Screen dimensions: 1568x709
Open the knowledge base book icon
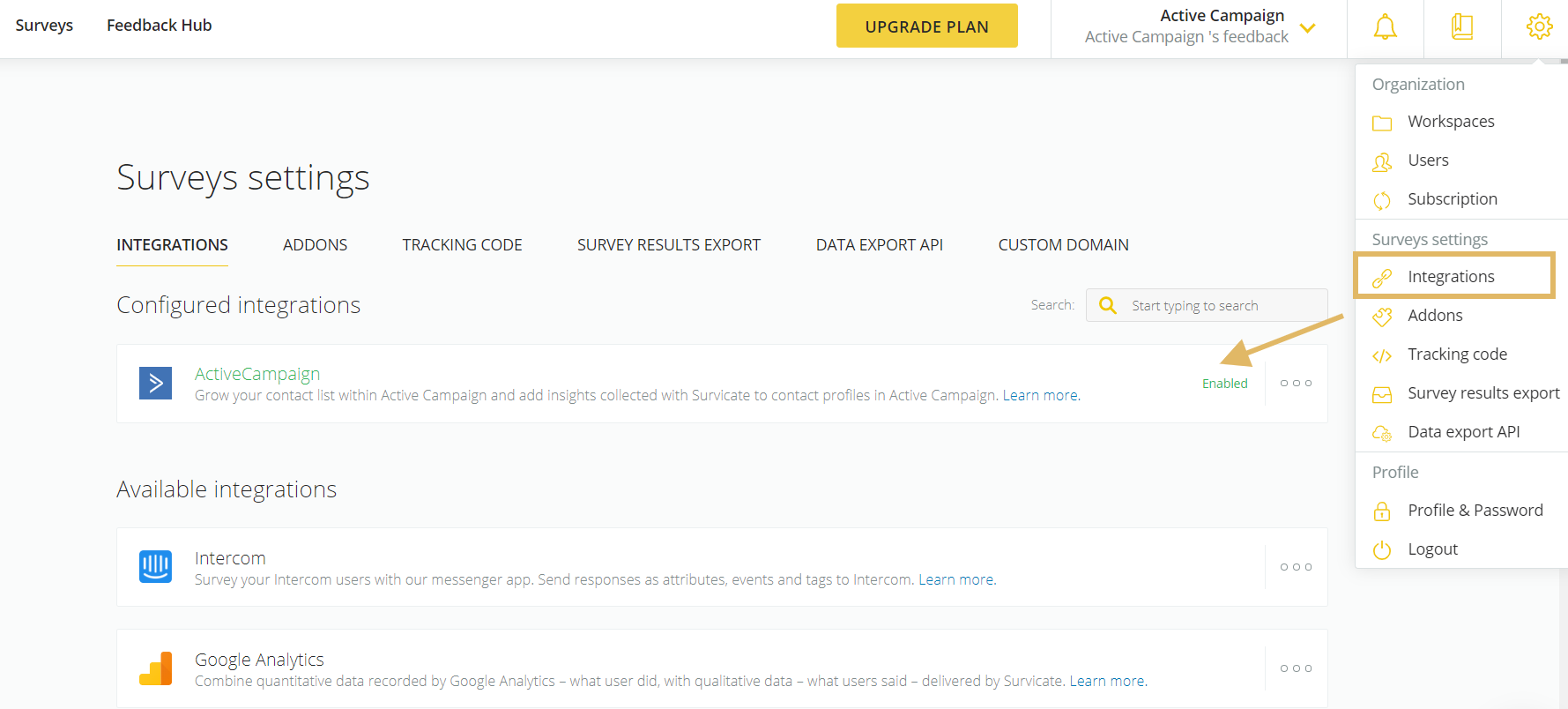(x=1462, y=27)
